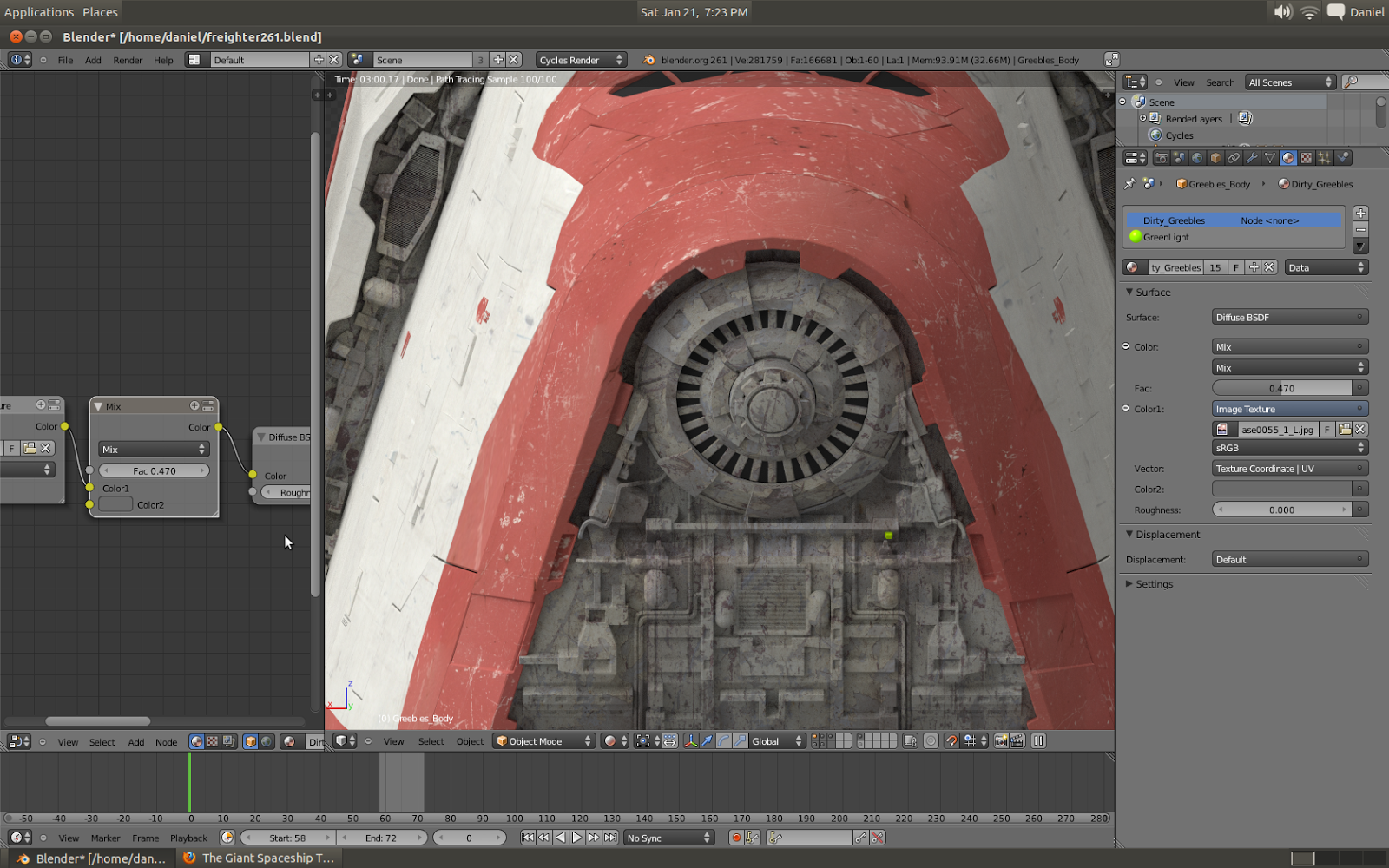1389x868 pixels.
Task: Expand the Settings section in material panel
Action: (x=1150, y=583)
